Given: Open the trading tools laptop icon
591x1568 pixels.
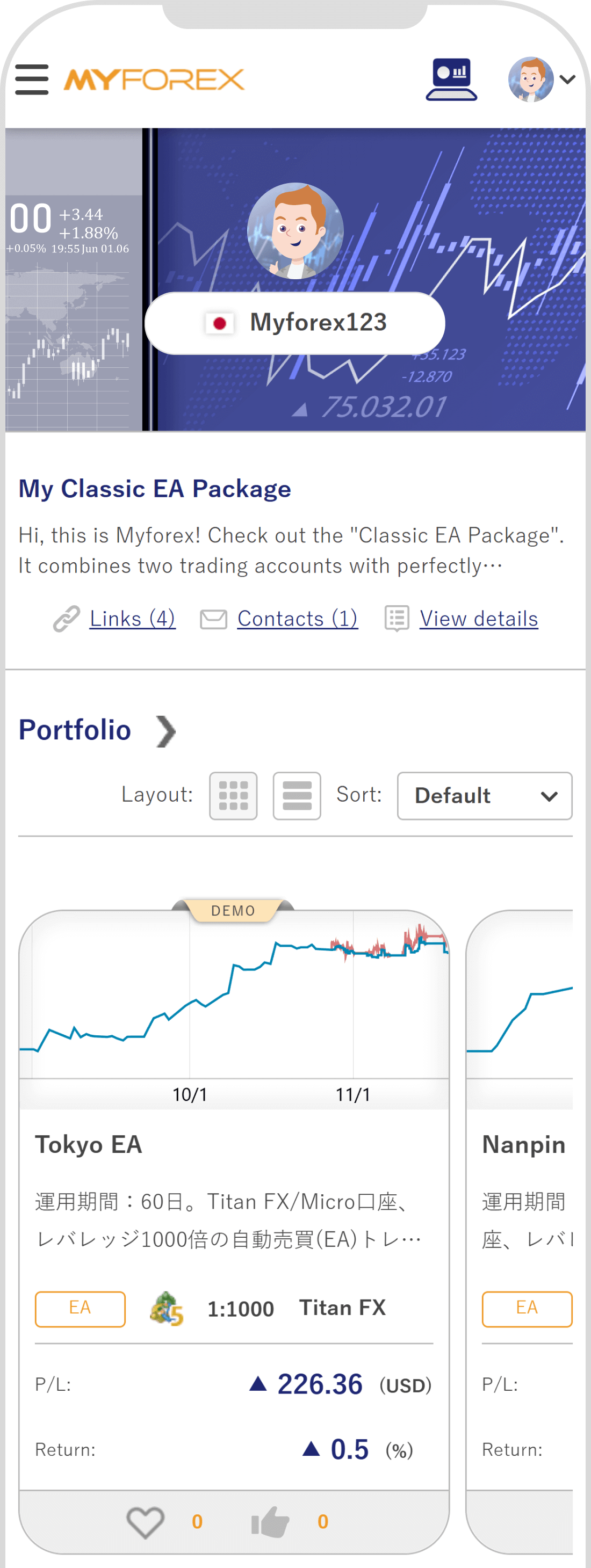Looking at the screenshot, I should click(452, 78).
